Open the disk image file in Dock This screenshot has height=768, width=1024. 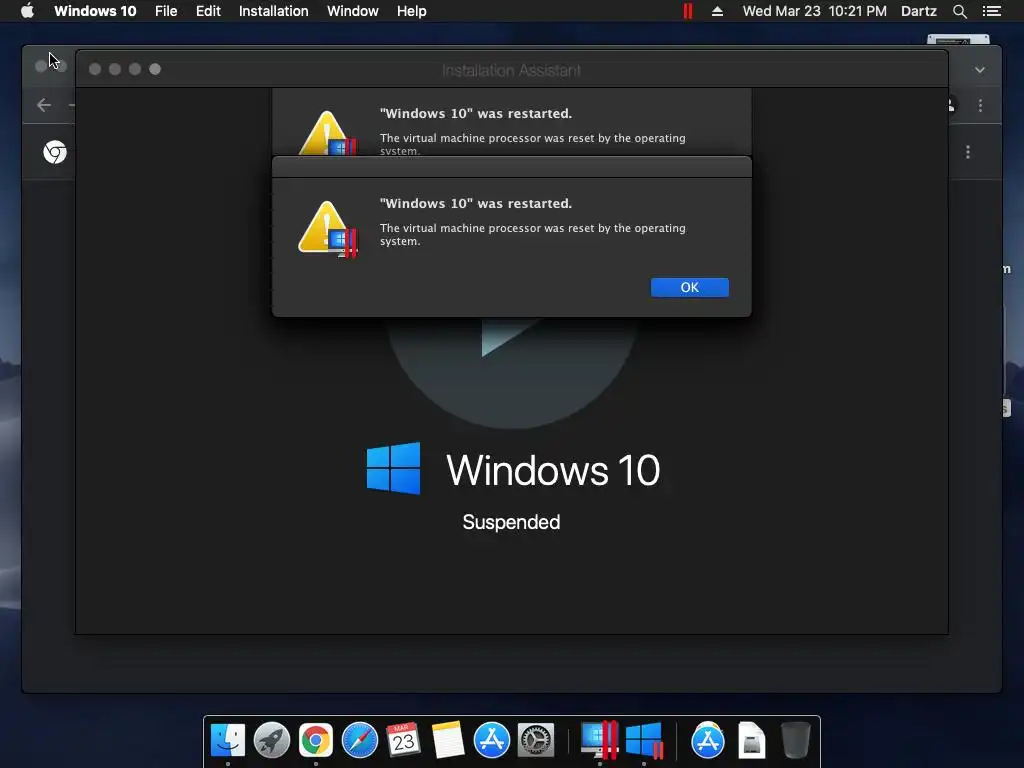pyautogui.click(x=752, y=741)
